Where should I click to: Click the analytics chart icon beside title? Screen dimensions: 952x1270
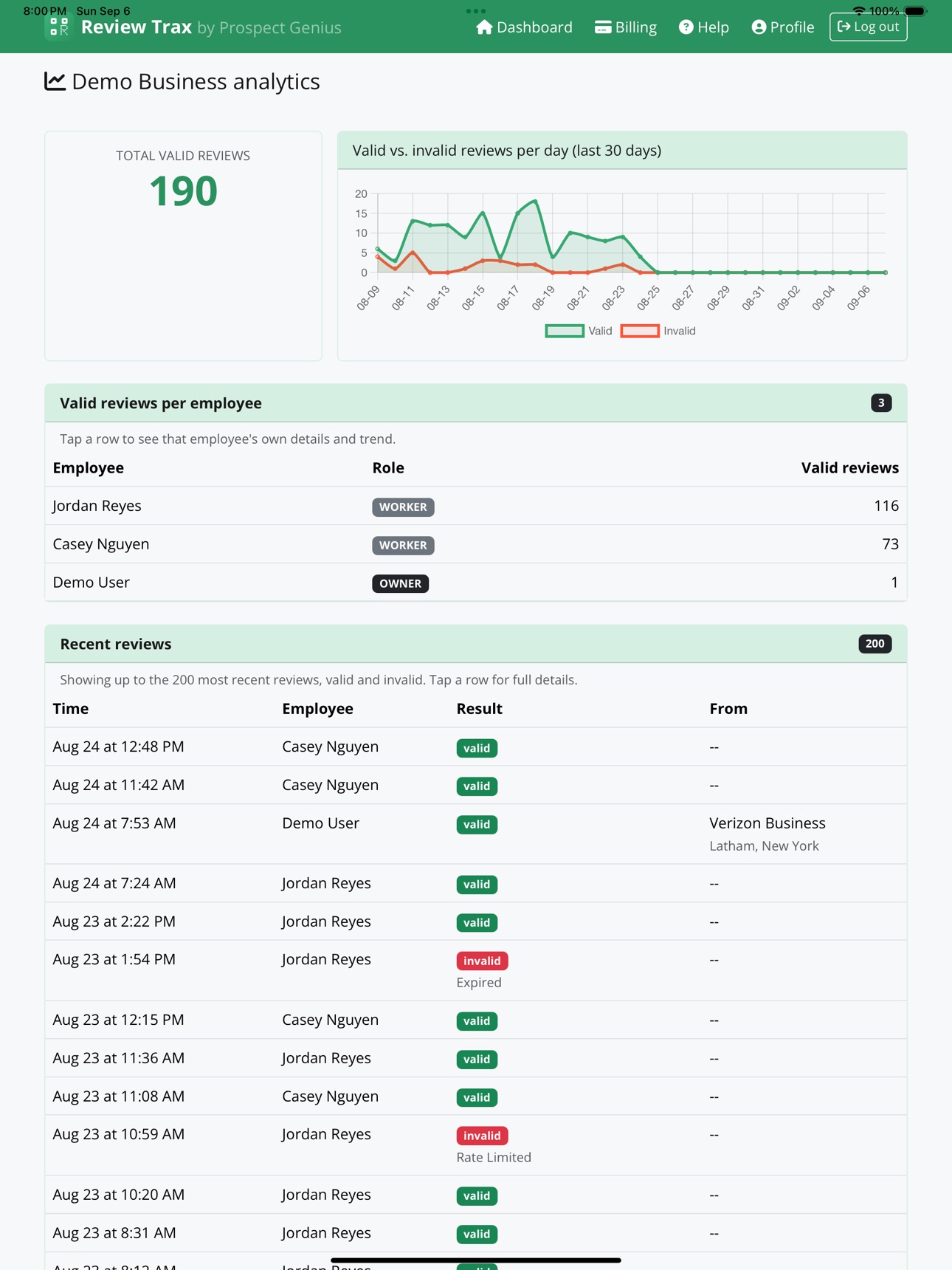pos(55,81)
